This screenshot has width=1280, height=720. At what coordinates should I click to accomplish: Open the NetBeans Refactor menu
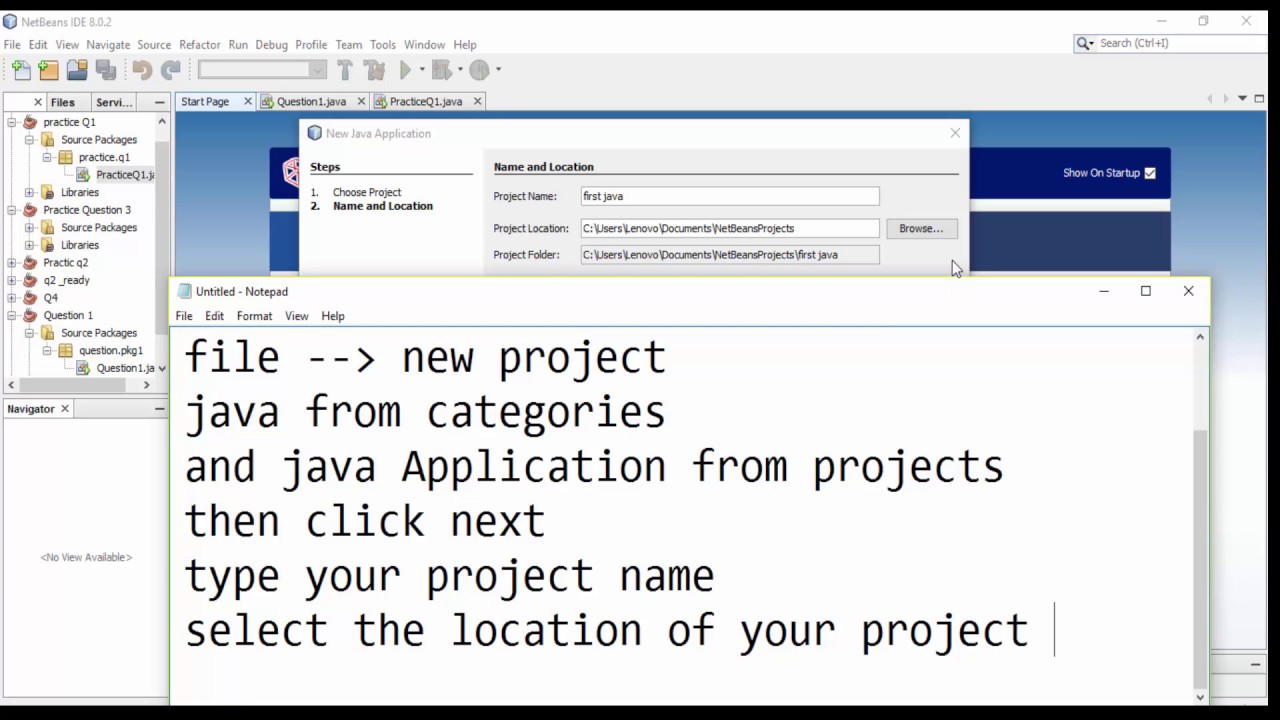click(199, 45)
